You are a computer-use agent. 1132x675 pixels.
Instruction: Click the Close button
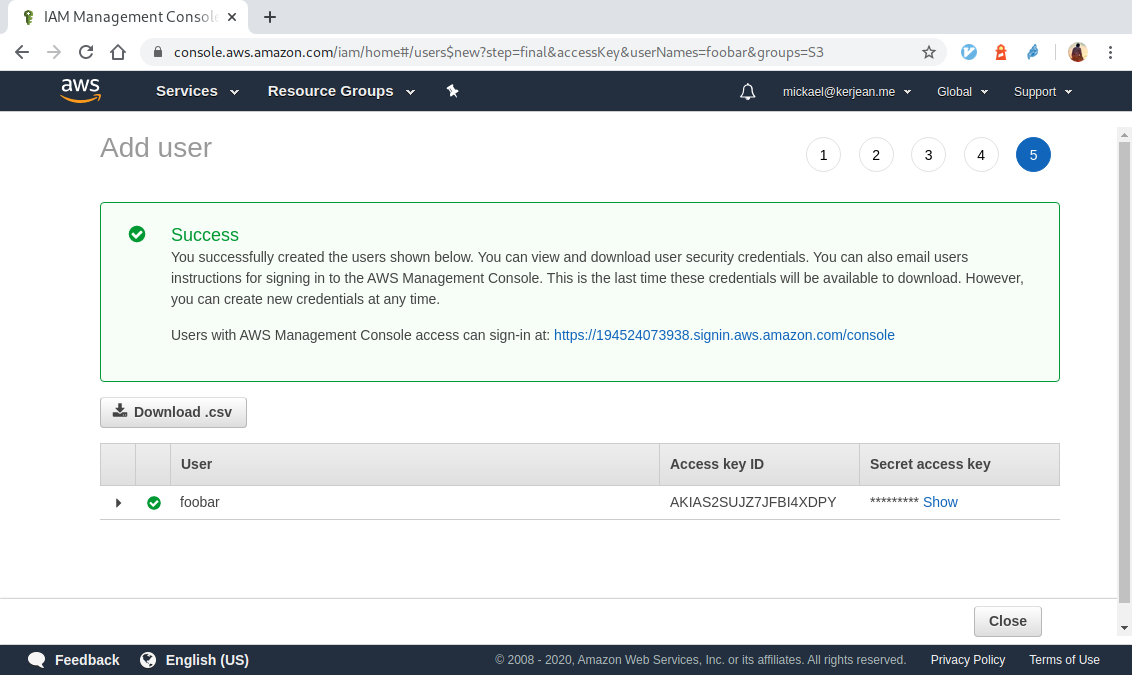pyautogui.click(x=1007, y=621)
